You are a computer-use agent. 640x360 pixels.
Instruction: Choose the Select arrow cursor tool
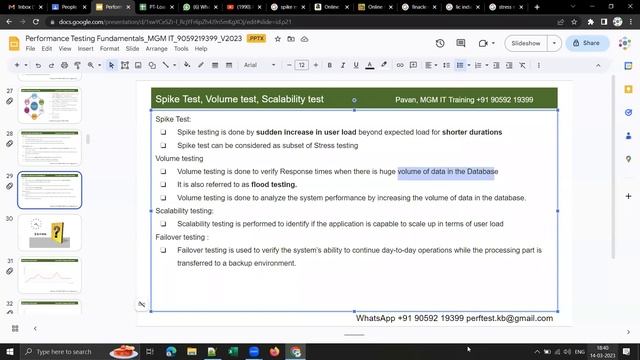[x=111, y=65]
